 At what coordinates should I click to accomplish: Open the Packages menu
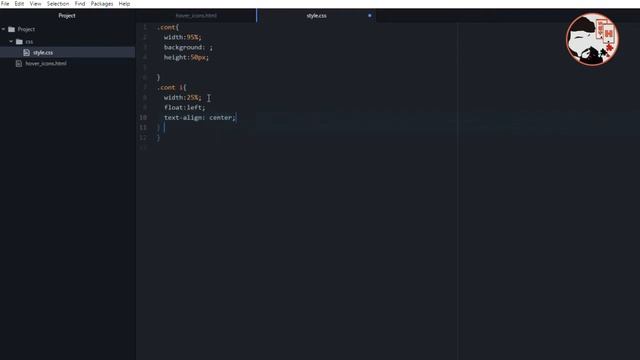(x=102, y=4)
